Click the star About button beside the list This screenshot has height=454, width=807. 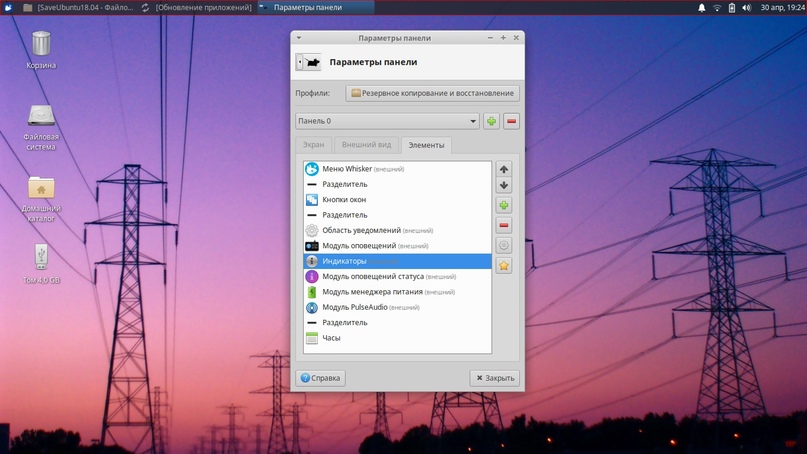[504, 266]
